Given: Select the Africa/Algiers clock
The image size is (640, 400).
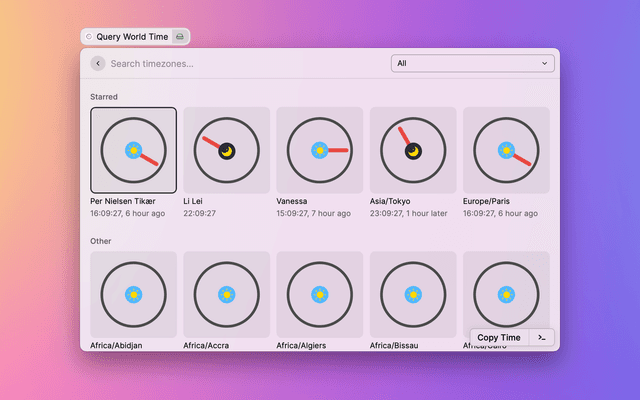Looking at the screenshot, I should (x=319, y=294).
